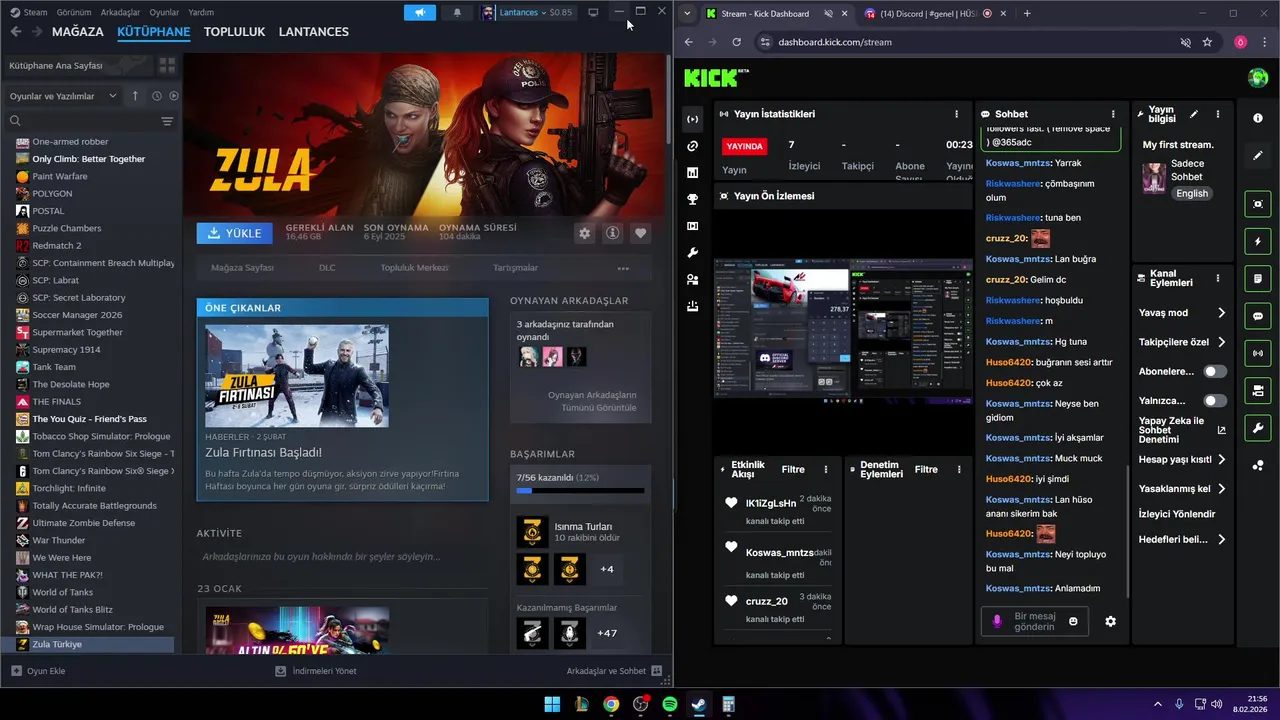Open Kick profile avatar menu
The image size is (1280, 720).
1258,77
